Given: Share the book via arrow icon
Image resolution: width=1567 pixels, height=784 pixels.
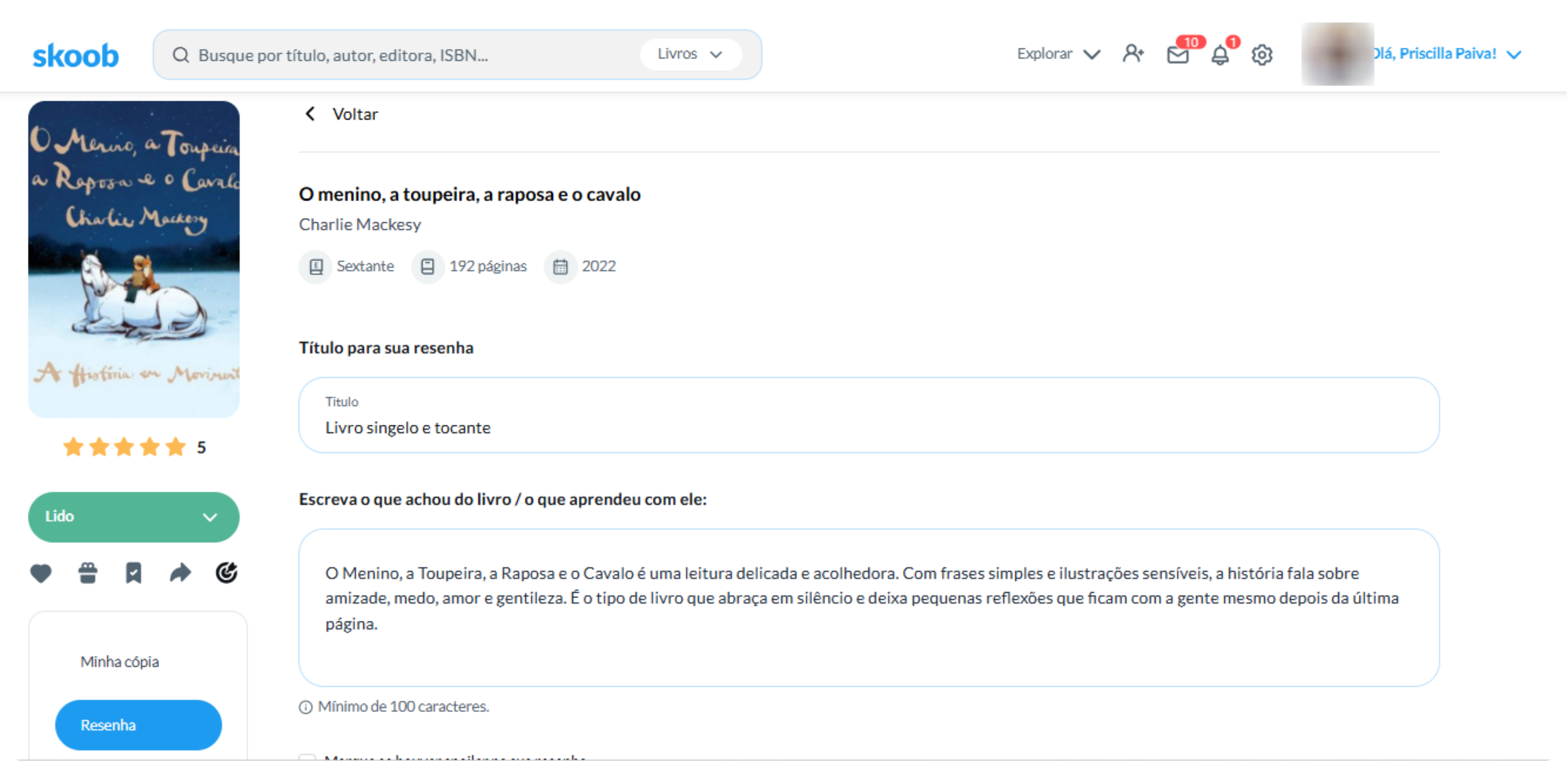Looking at the screenshot, I should click(x=180, y=573).
